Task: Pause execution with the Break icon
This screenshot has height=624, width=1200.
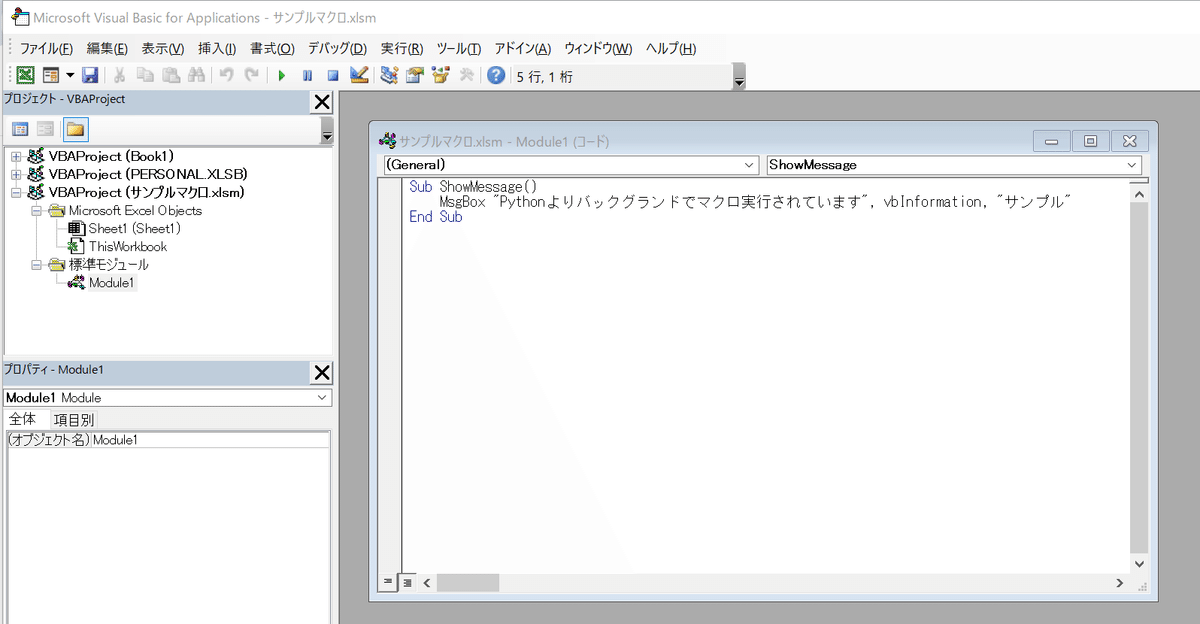Action: point(305,74)
